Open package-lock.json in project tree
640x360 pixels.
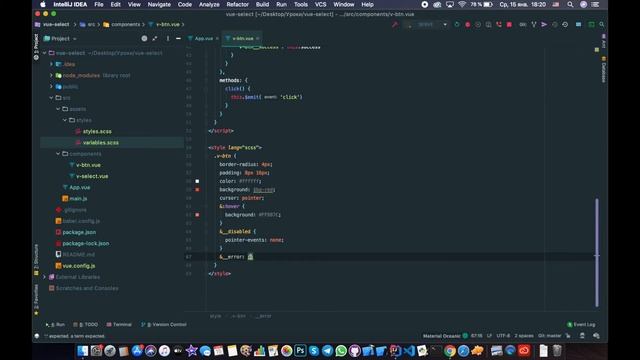coord(85,243)
